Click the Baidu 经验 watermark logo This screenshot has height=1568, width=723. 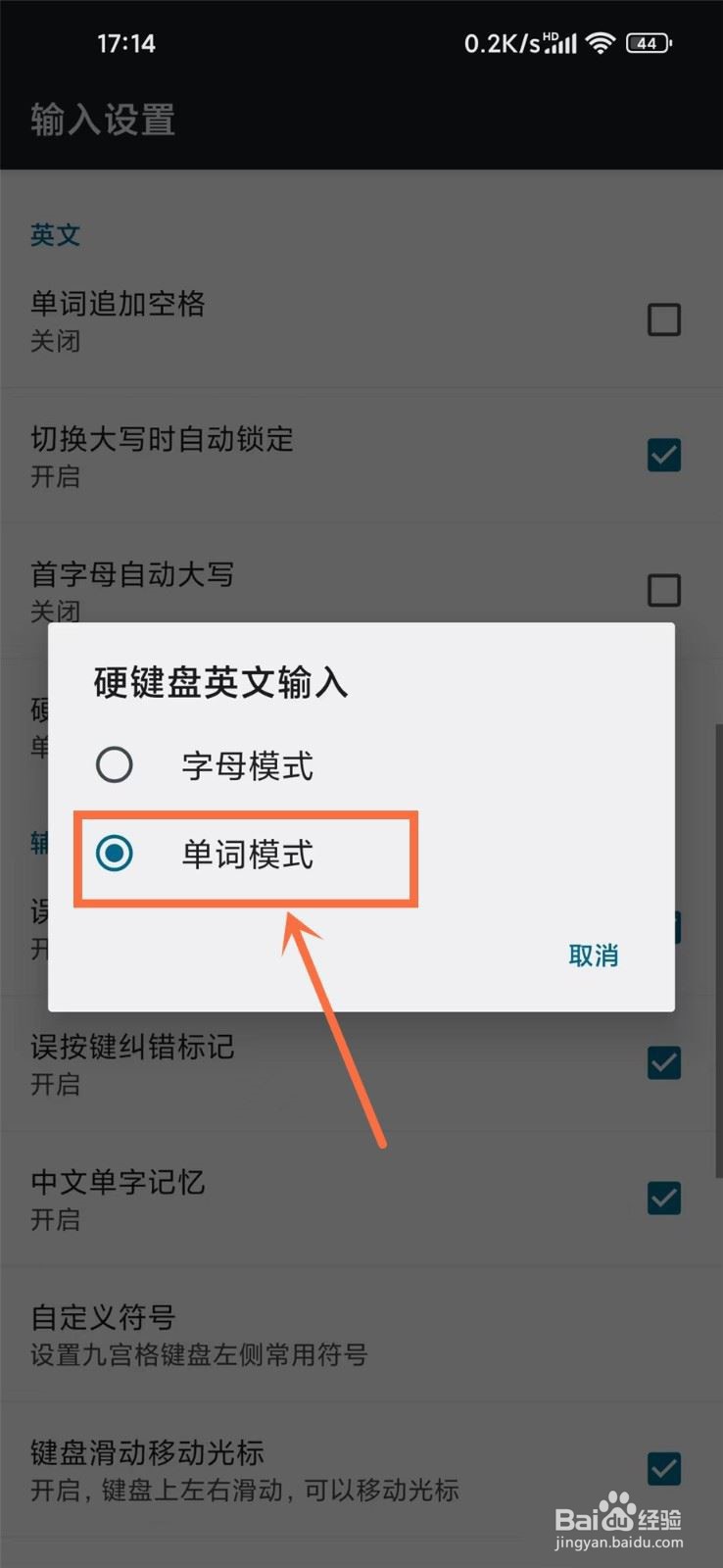619,1521
